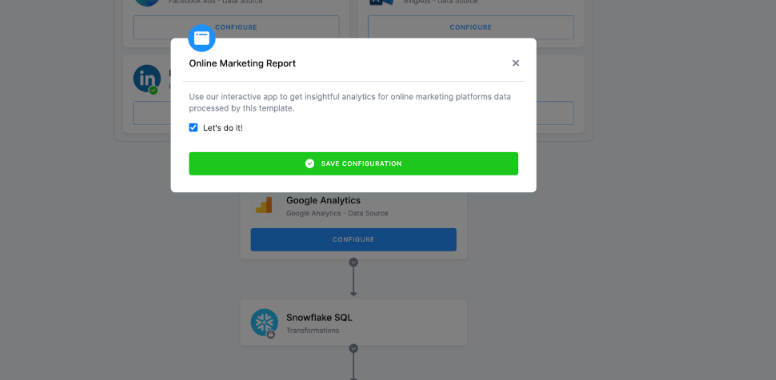Click the "Let's do it!" label text
Viewport: 776px width, 380px height.
(x=223, y=128)
